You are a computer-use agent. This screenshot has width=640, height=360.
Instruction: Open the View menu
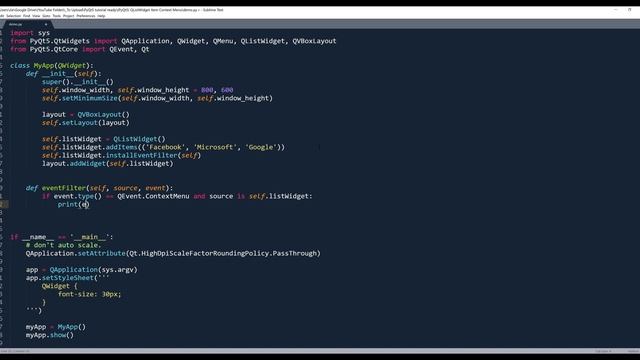click(x=36, y=16)
